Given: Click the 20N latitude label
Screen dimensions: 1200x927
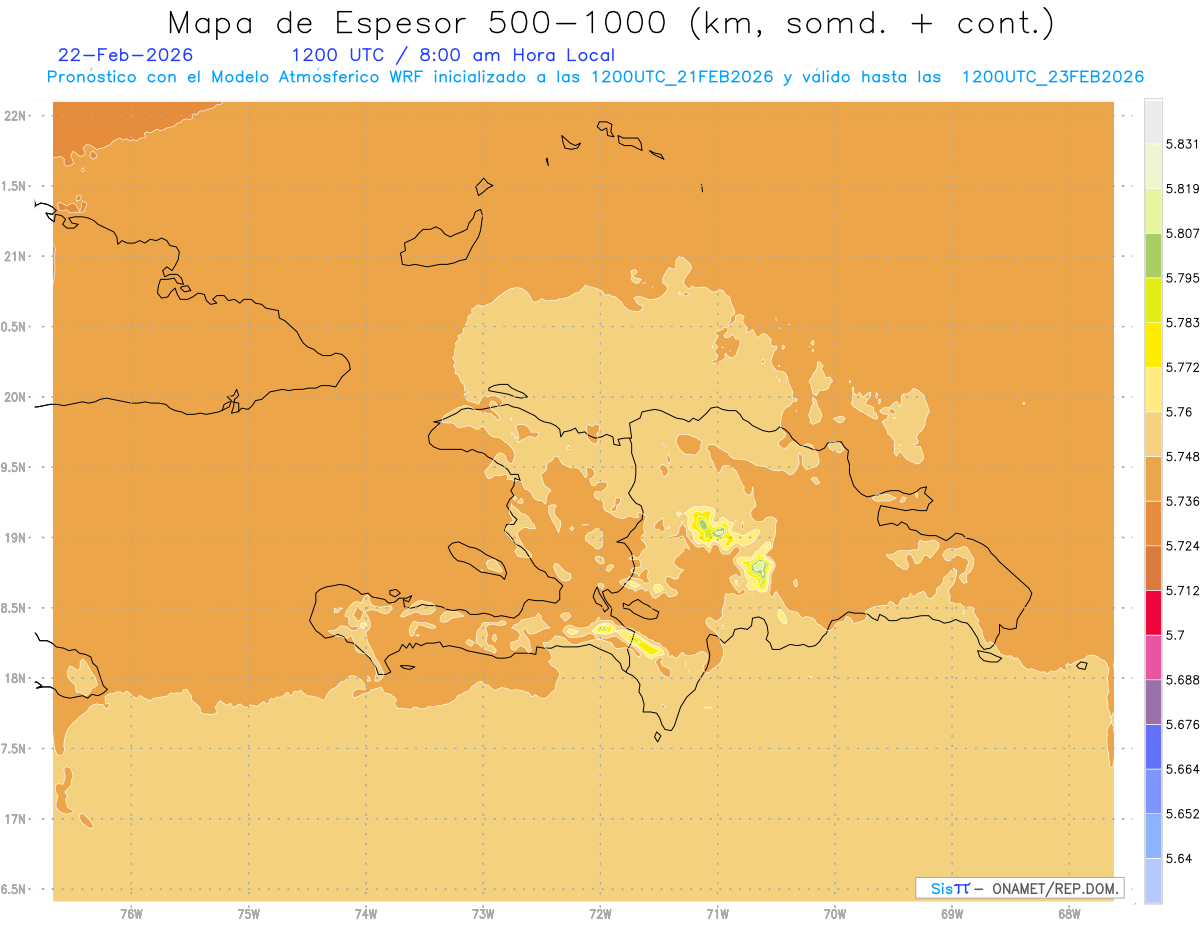Looking at the screenshot, I should tap(16, 397).
